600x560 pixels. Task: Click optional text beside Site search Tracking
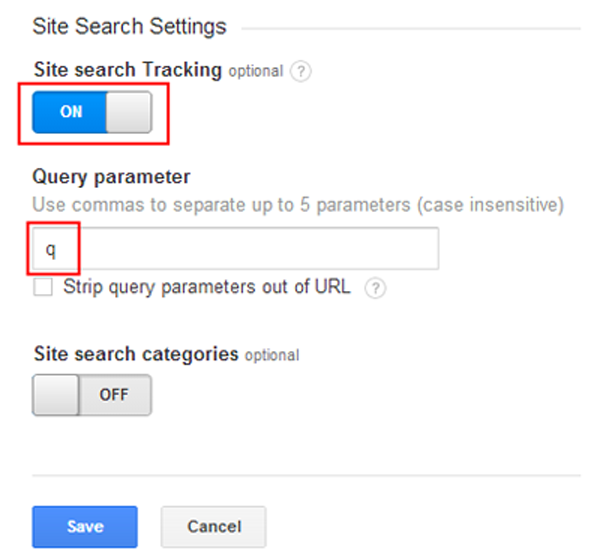256,72
